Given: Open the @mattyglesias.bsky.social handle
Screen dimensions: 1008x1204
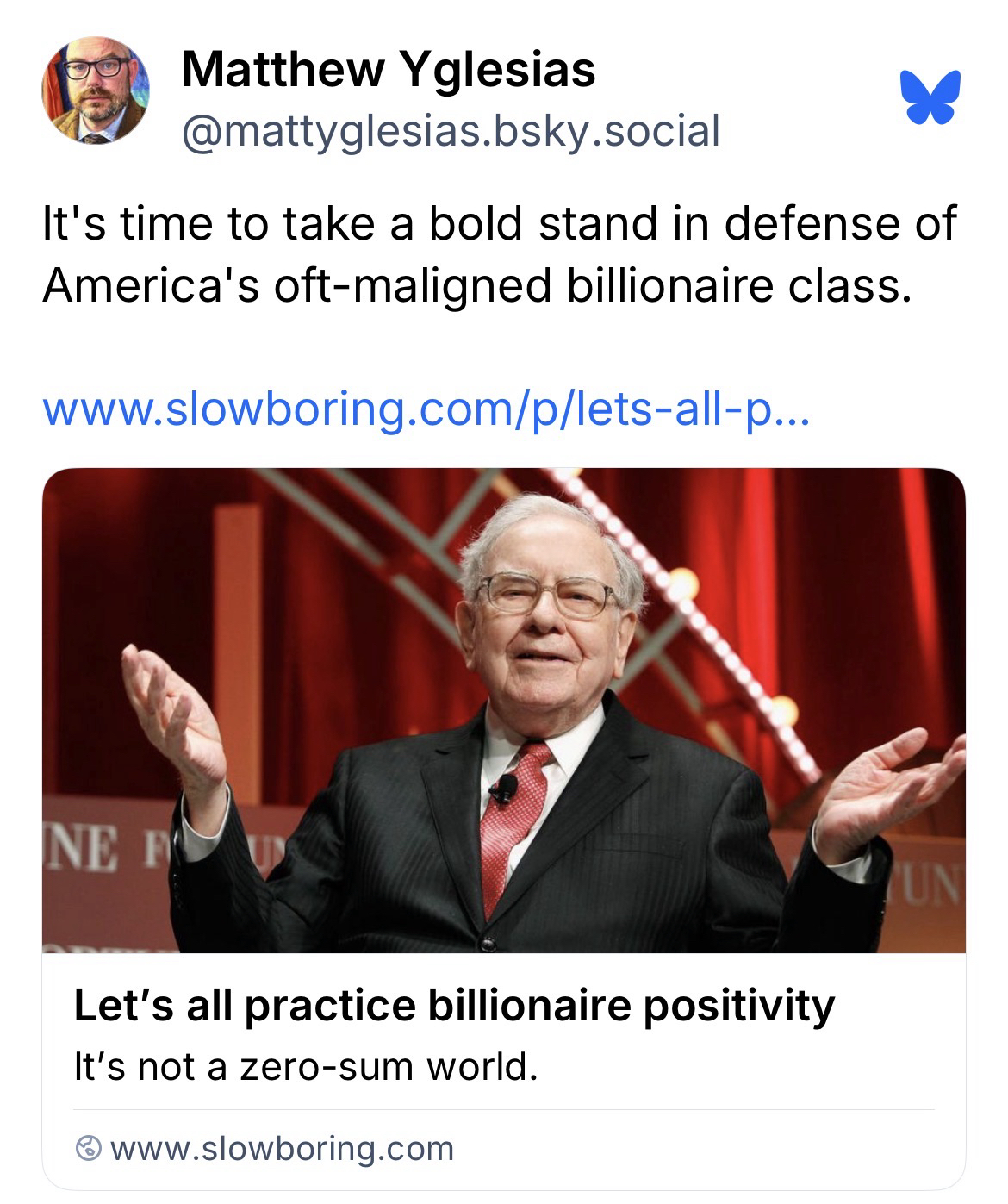Looking at the screenshot, I should tap(450, 131).
